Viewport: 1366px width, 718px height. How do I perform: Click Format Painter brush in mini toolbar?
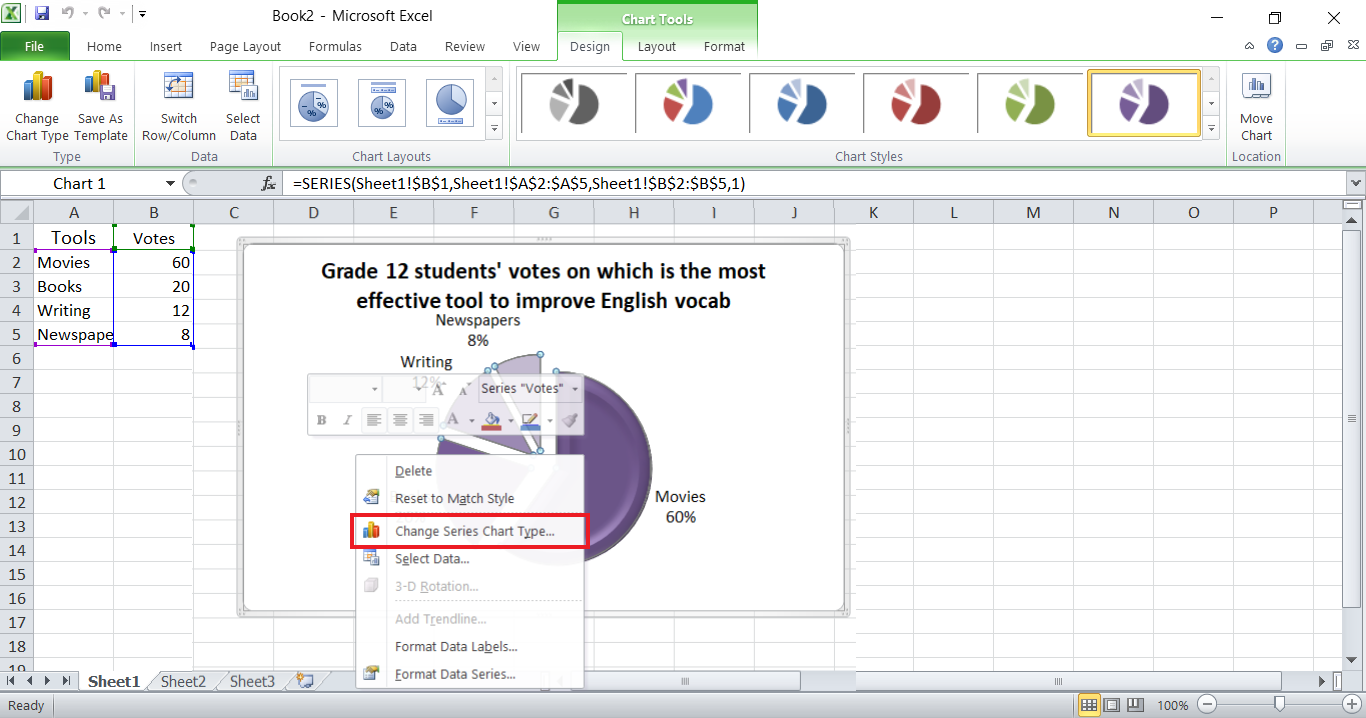pyautogui.click(x=569, y=421)
